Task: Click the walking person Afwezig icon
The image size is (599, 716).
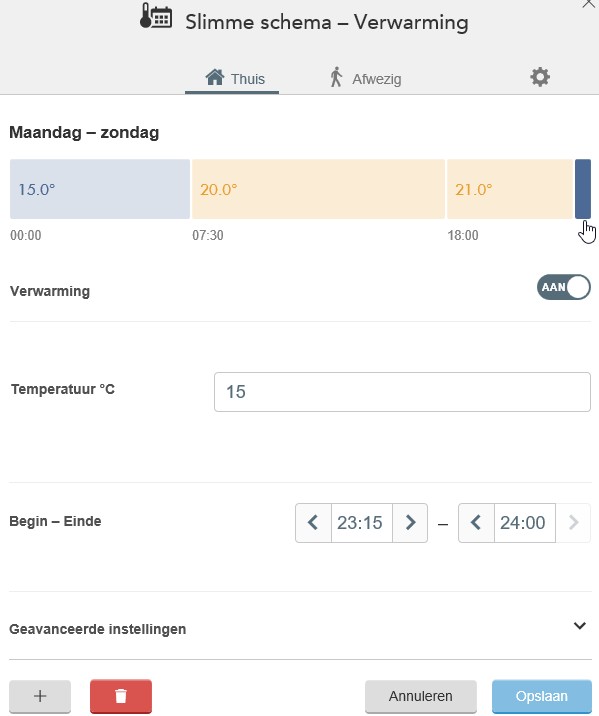Action: click(x=336, y=77)
